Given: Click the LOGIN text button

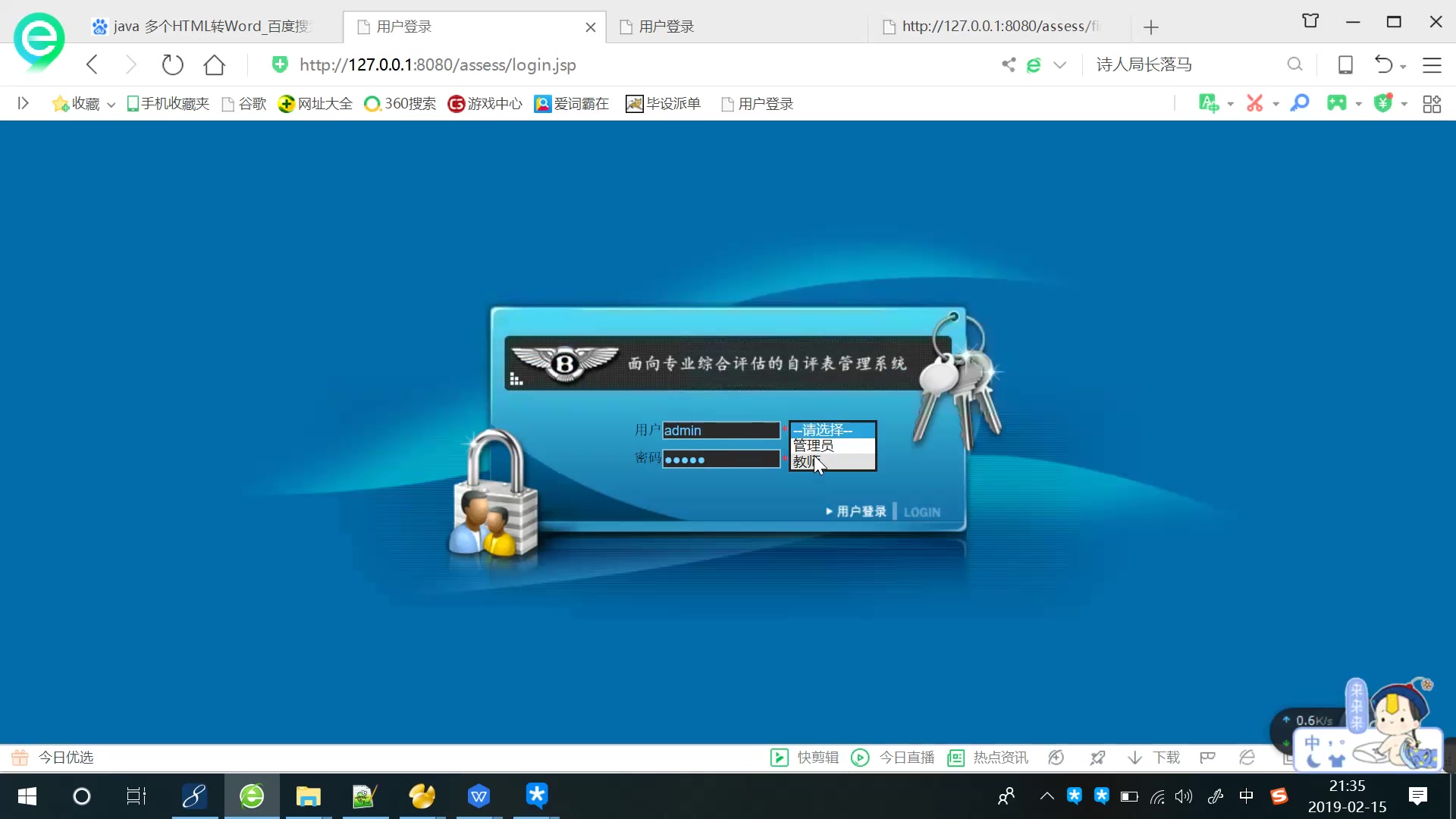Looking at the screenshot, I should (x=922, y=513).
